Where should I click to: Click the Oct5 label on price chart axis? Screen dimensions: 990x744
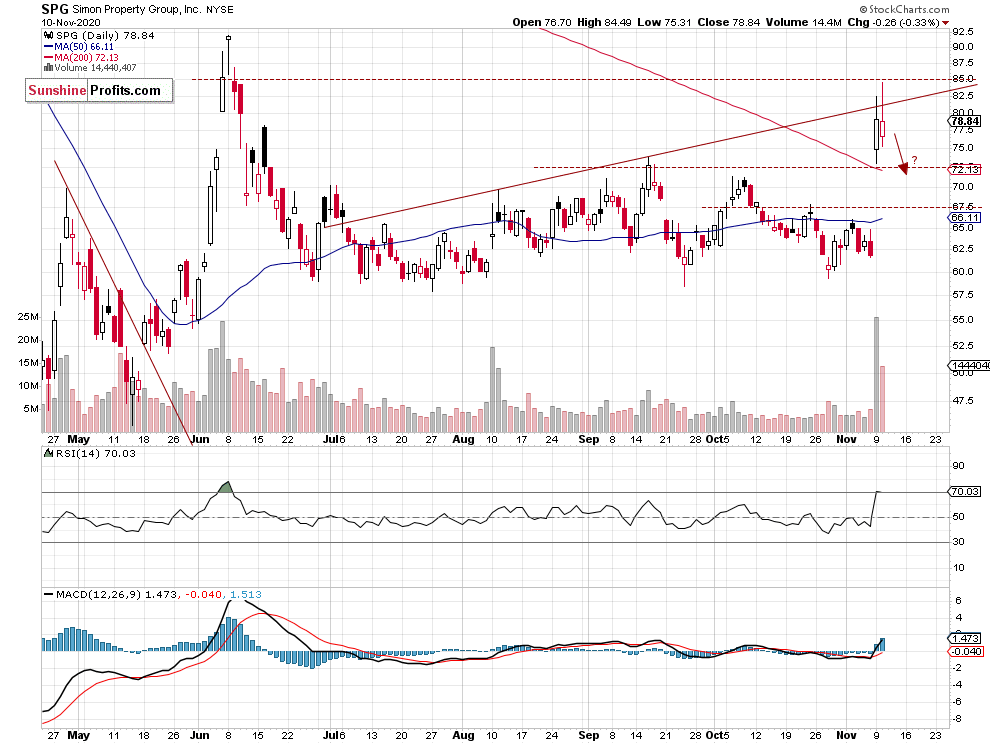[718, 439]
